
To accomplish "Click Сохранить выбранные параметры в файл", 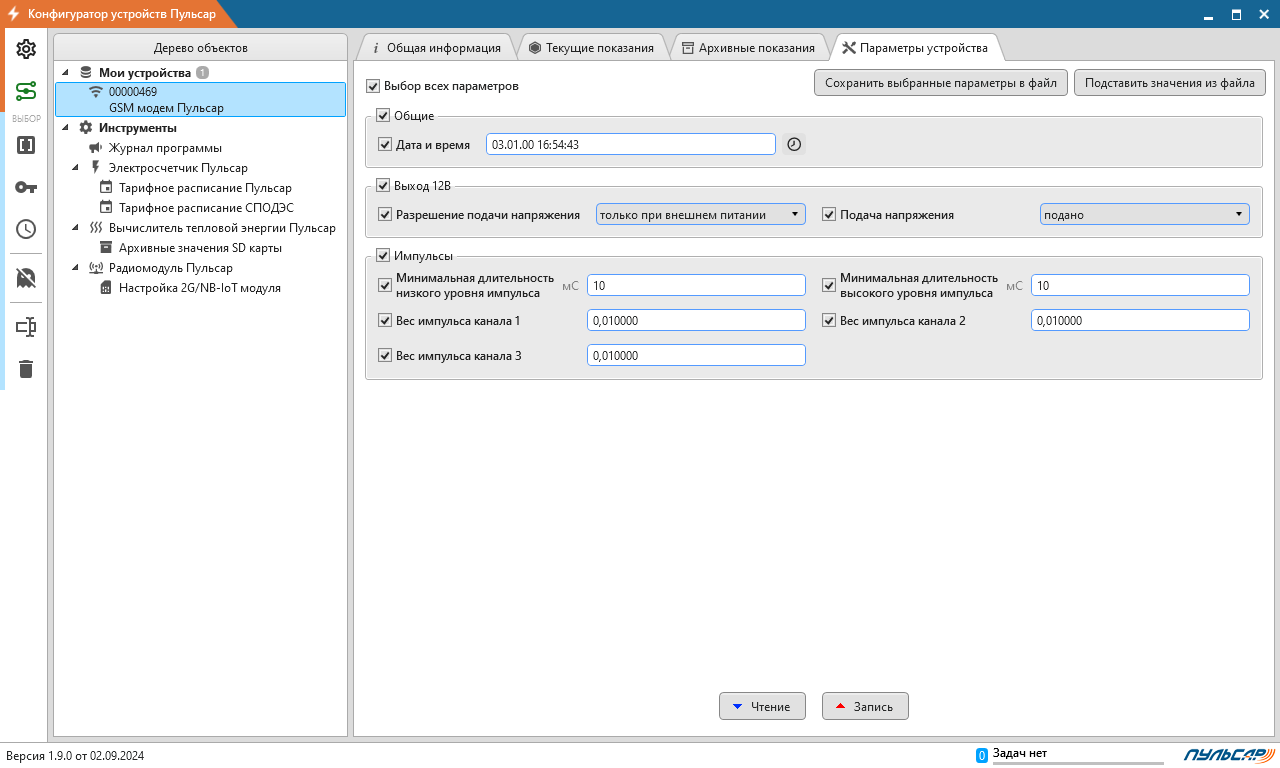I will pyautogui.click(x=941, y=83).
